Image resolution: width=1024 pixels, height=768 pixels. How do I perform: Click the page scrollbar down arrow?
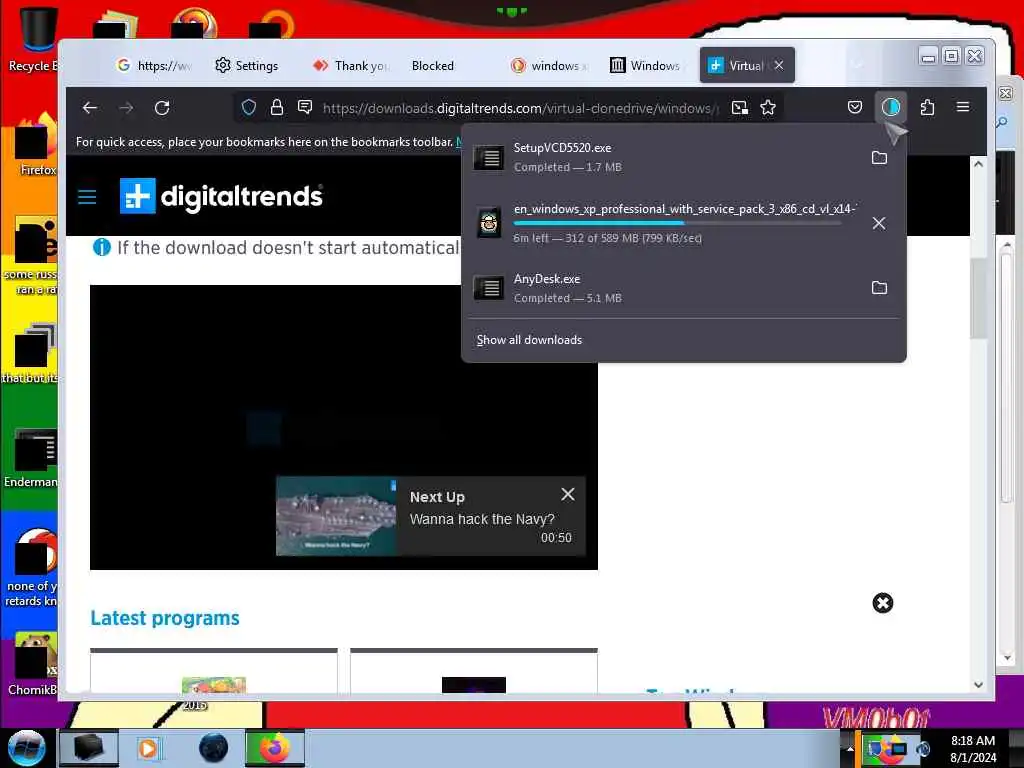[978, 684]
